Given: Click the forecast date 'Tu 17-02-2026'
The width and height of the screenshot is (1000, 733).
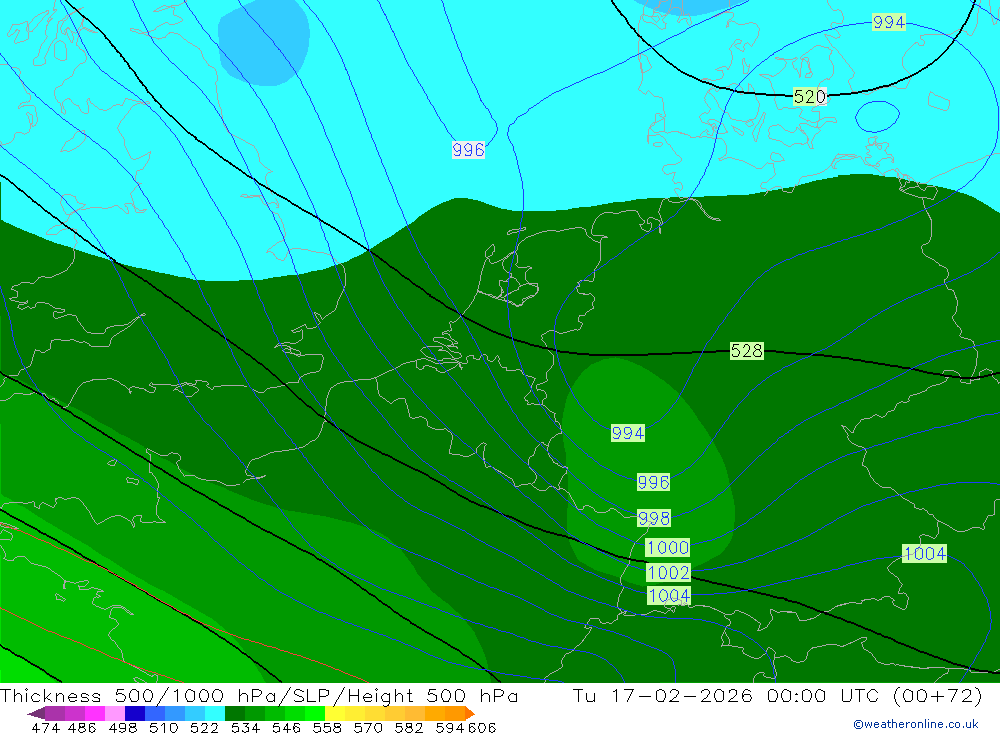Looking at the screenshot, I should 663,695.
